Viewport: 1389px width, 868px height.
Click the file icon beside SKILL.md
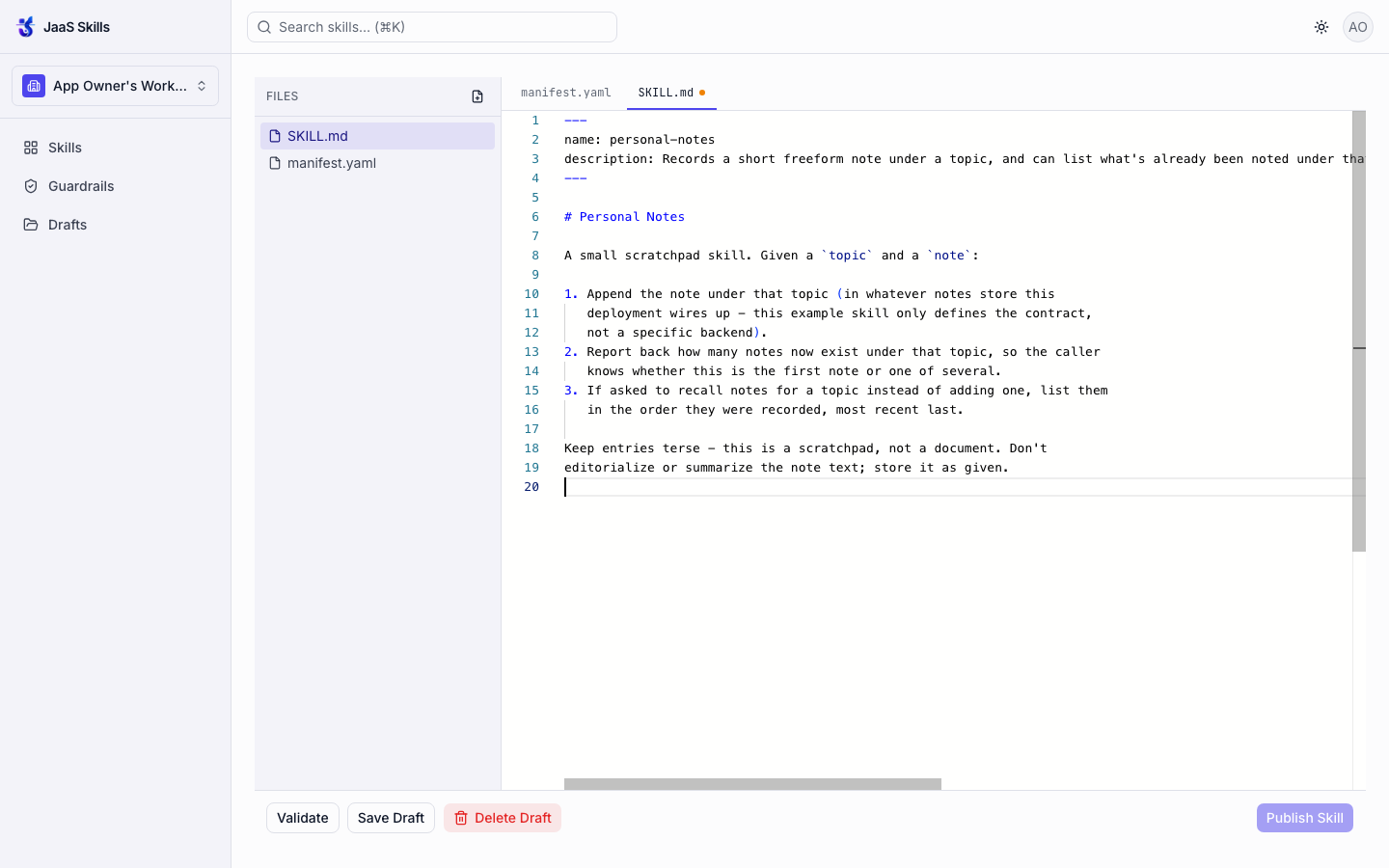tap(275, 136)
